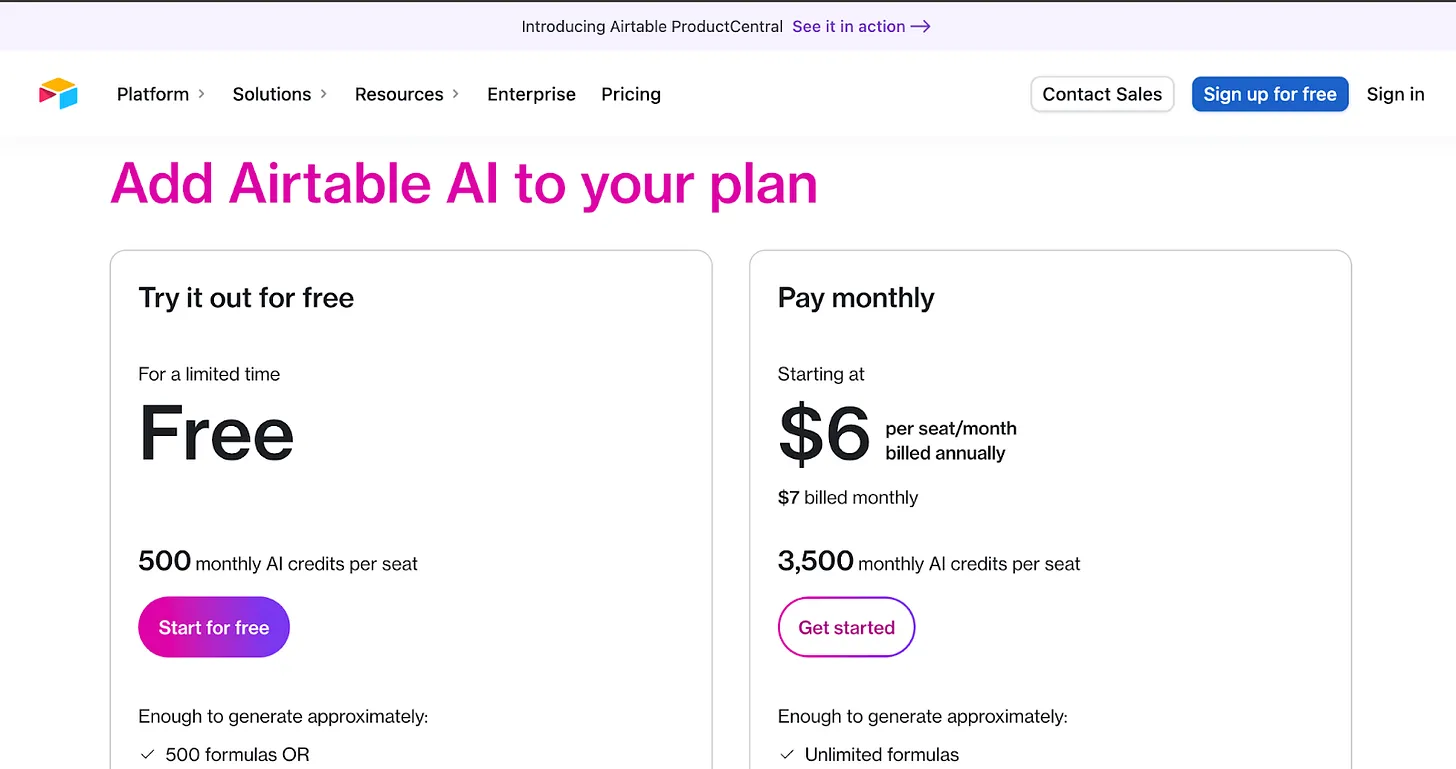Select the Solutions nav label
The image size is (1456, 769).
(x=272, y=94)
